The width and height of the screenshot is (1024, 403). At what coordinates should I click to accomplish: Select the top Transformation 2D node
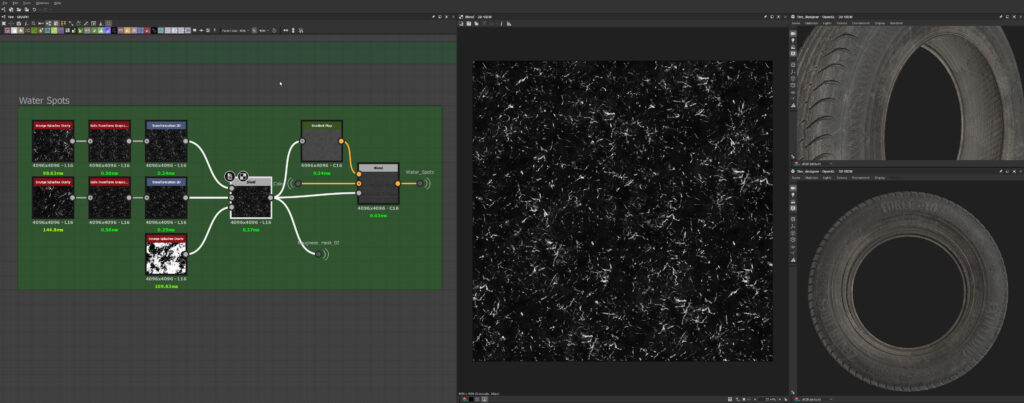(x=166, y=142)
